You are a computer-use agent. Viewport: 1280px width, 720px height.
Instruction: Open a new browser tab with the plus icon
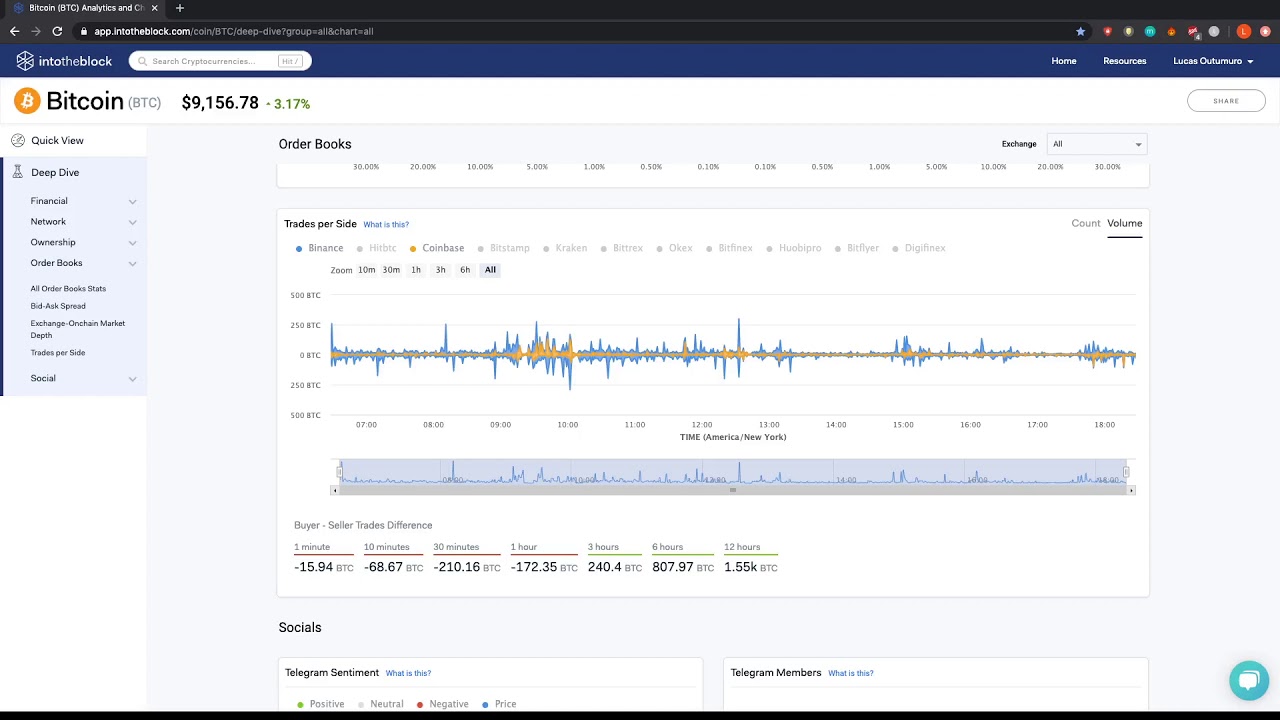coord(180,8)
